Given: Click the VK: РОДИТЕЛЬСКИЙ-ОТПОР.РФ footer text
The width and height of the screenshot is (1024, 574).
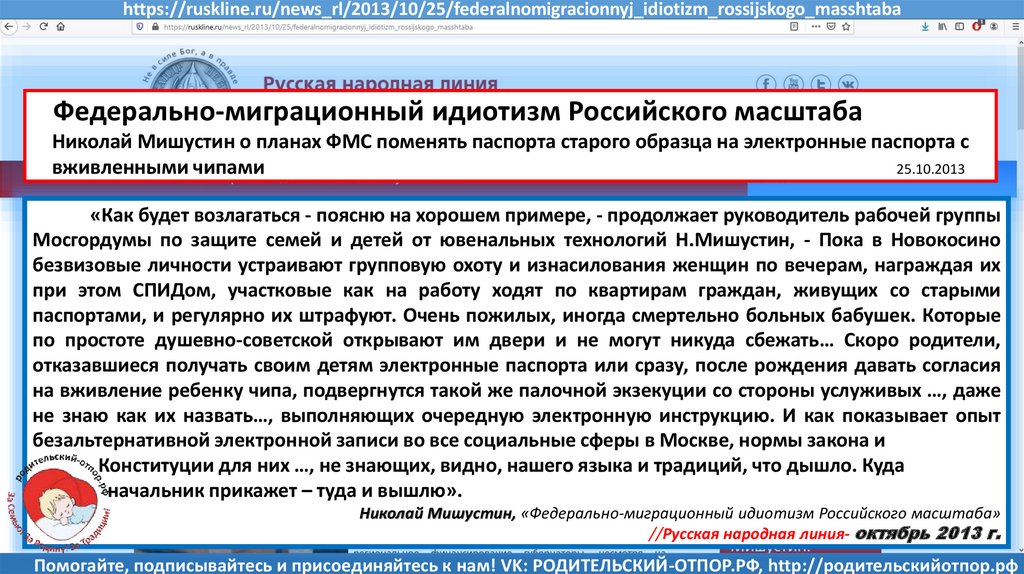Looking at the screenshot, I should (631, 565).
